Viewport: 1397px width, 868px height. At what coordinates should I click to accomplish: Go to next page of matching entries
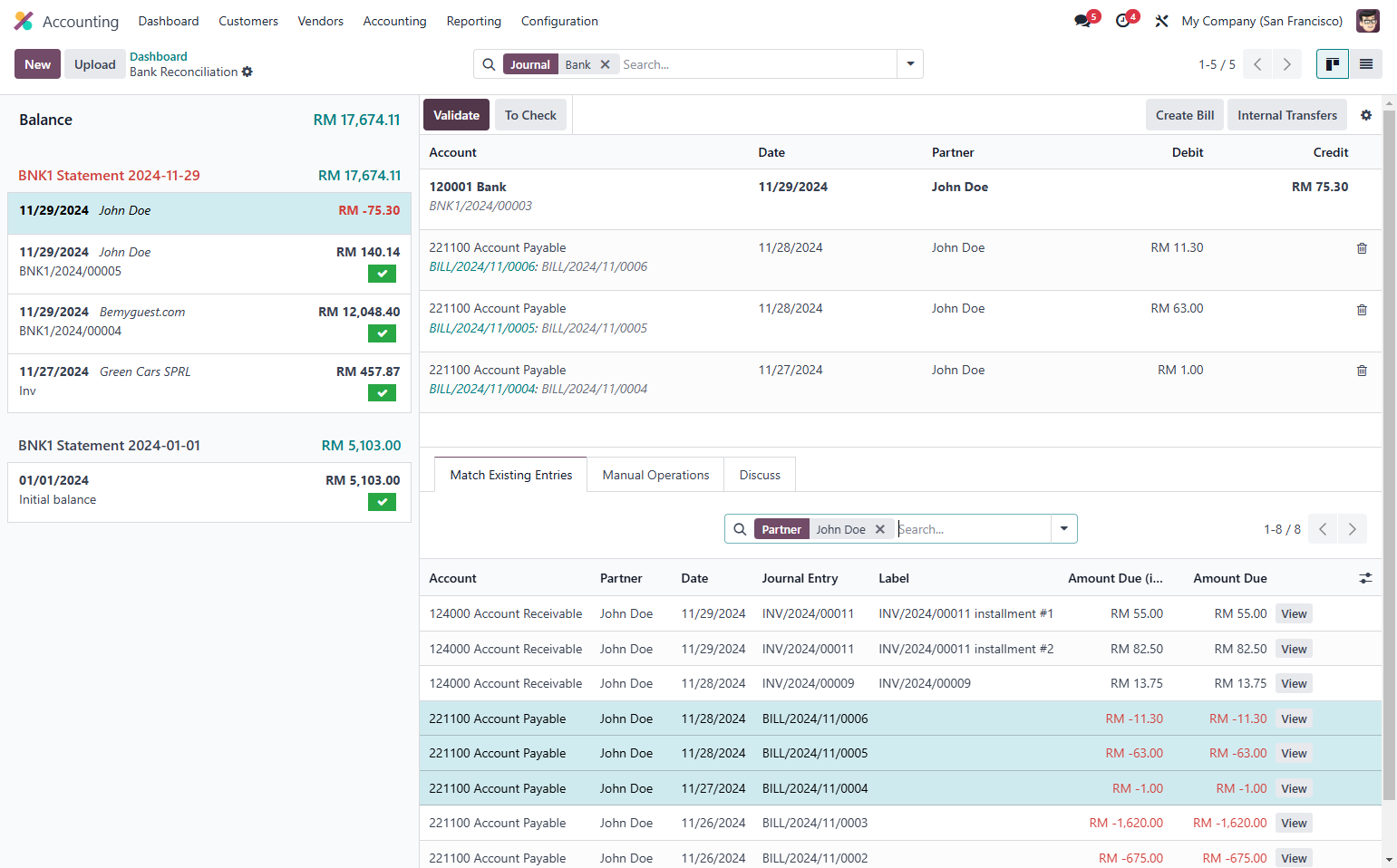point(1352,529)
